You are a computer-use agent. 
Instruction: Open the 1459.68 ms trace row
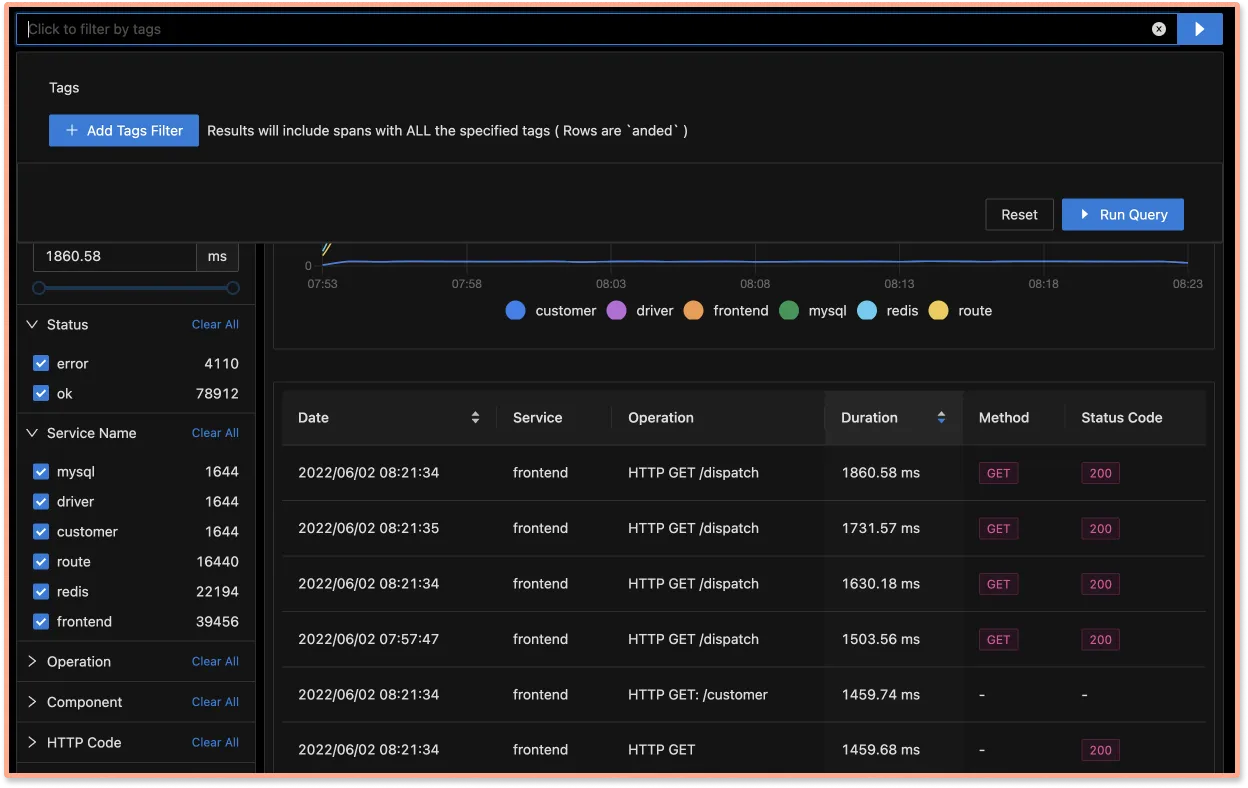tap(744, 749)
